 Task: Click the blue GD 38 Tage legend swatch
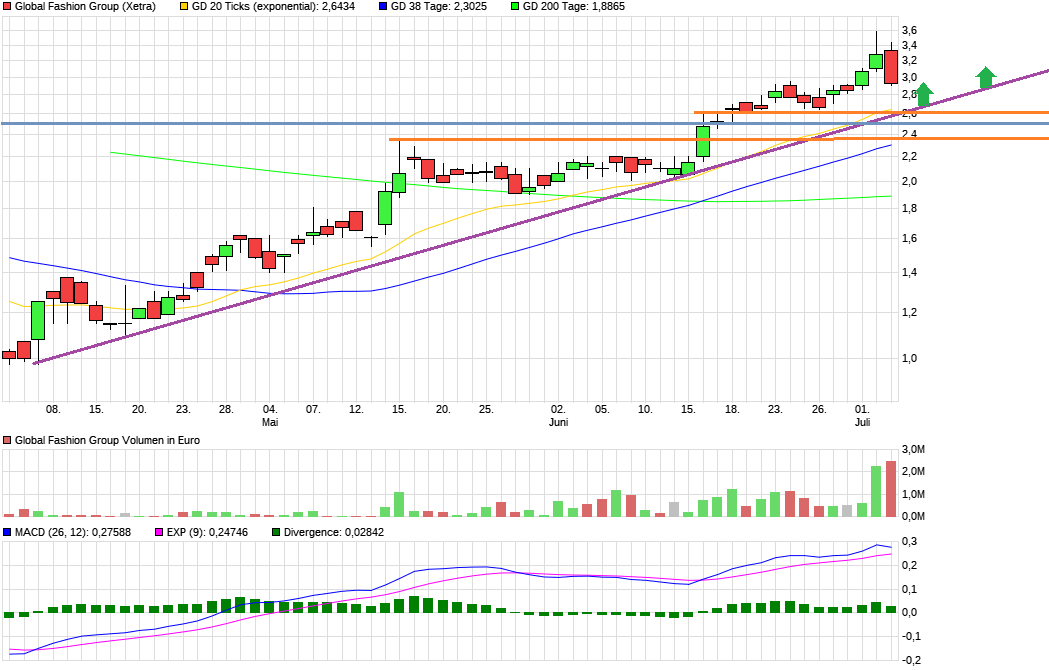[384, 7]
